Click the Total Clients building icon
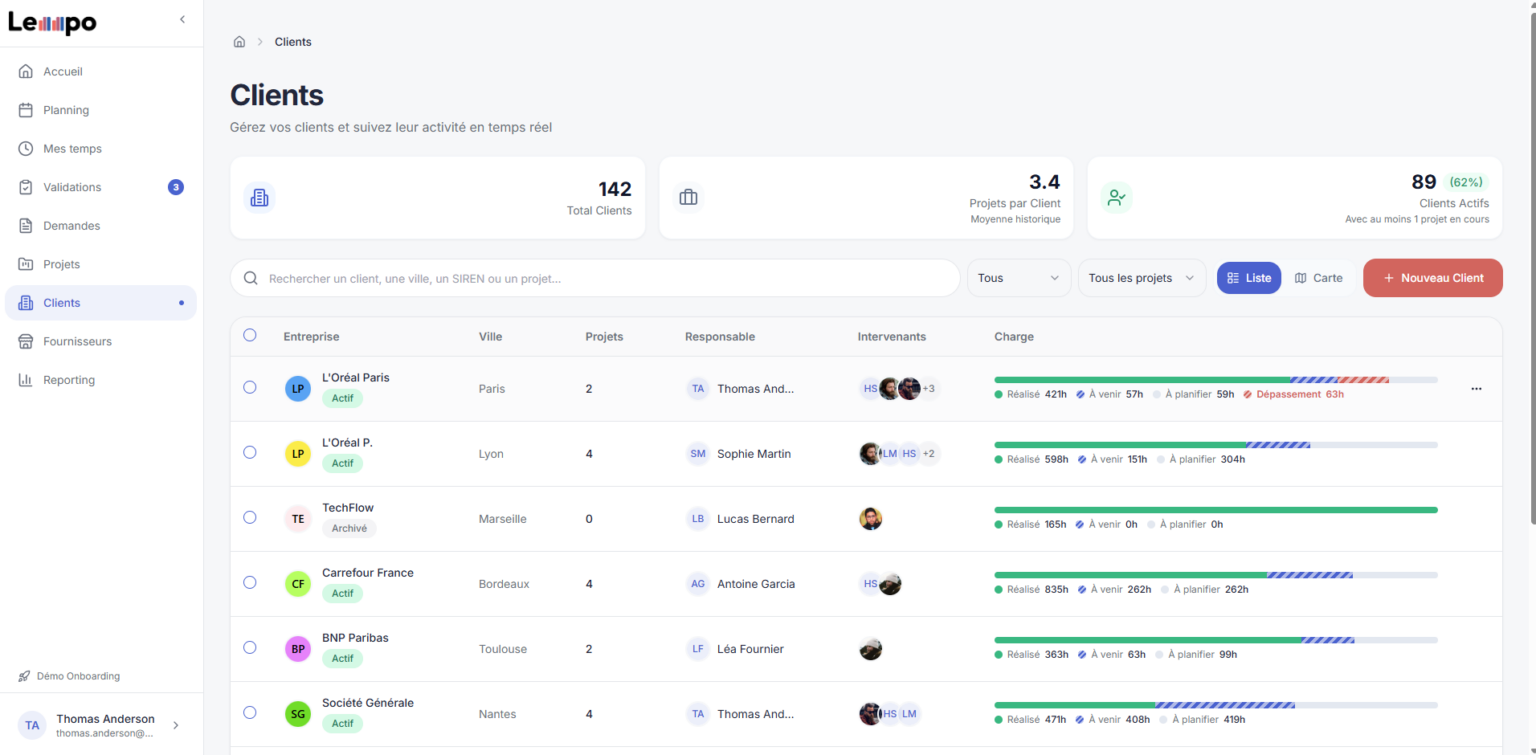This screenshot has height=755, width=1536. [260, 198]
